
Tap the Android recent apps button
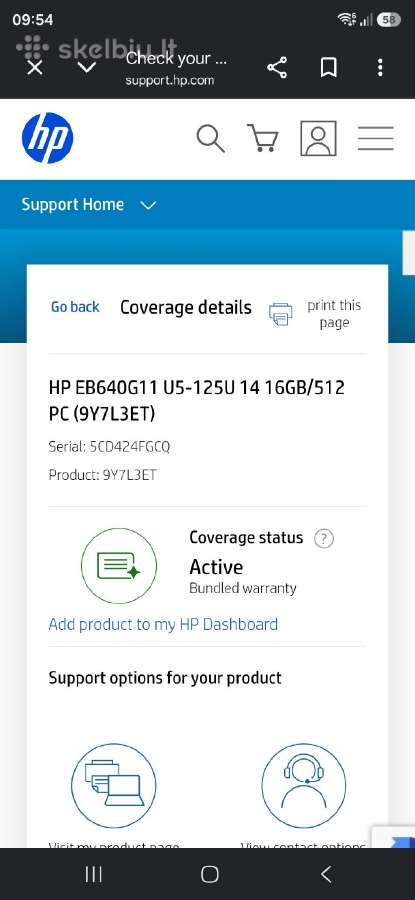94,874
